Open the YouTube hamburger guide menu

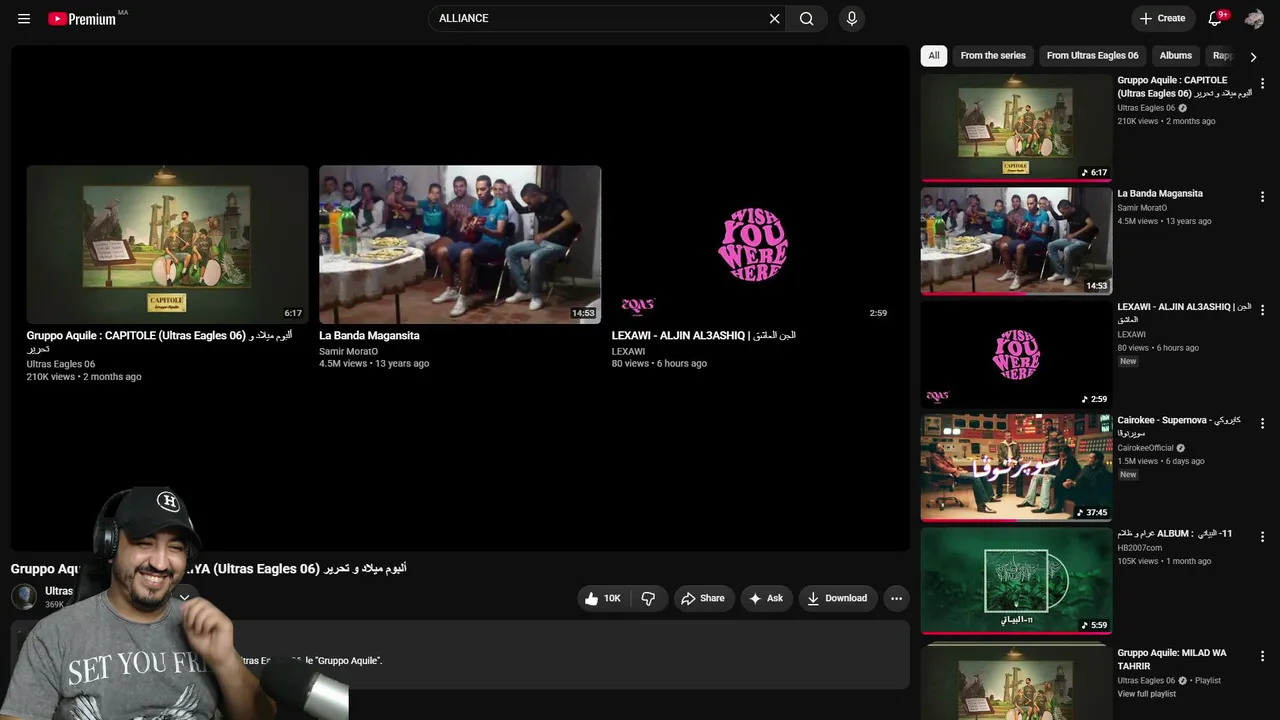tap(24, 18)
